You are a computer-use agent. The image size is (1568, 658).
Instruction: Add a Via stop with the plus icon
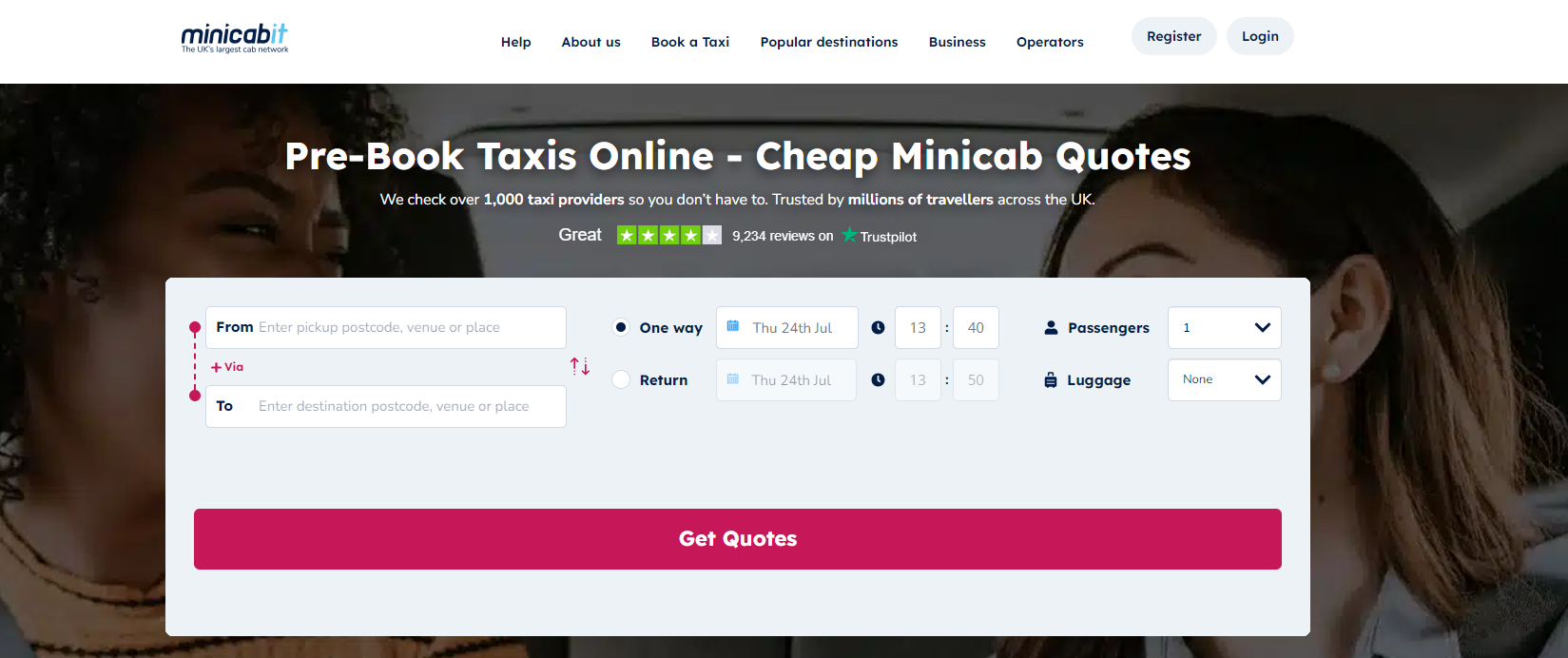216,367
